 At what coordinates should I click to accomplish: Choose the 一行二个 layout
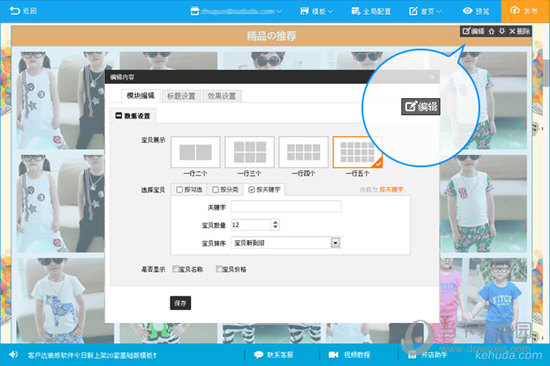[x=195, y=152]
